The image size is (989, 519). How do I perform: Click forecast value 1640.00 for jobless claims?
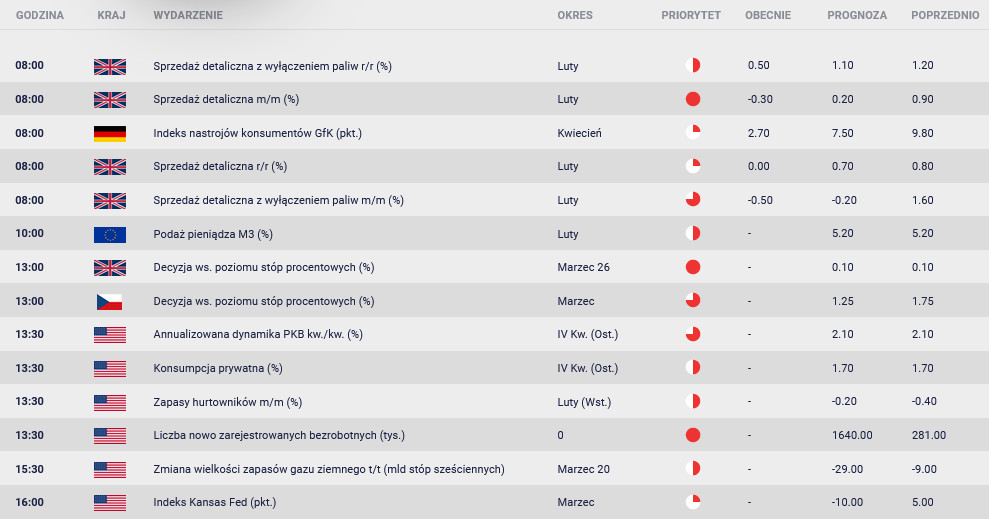click(x=852, y=435)
